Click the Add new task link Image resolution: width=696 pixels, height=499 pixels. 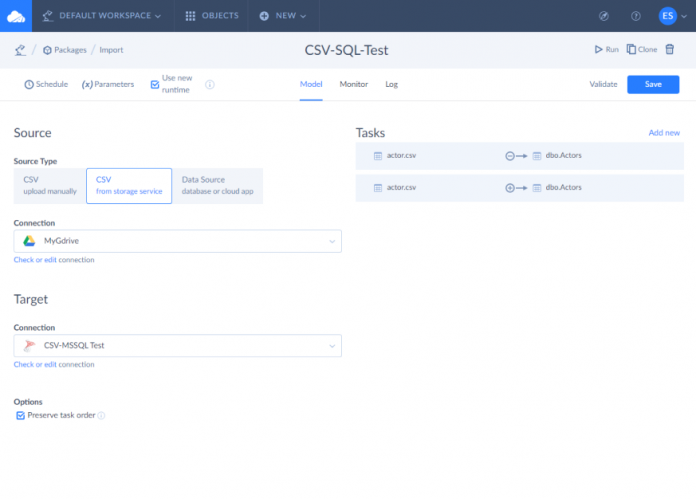(x=664, y=133)
